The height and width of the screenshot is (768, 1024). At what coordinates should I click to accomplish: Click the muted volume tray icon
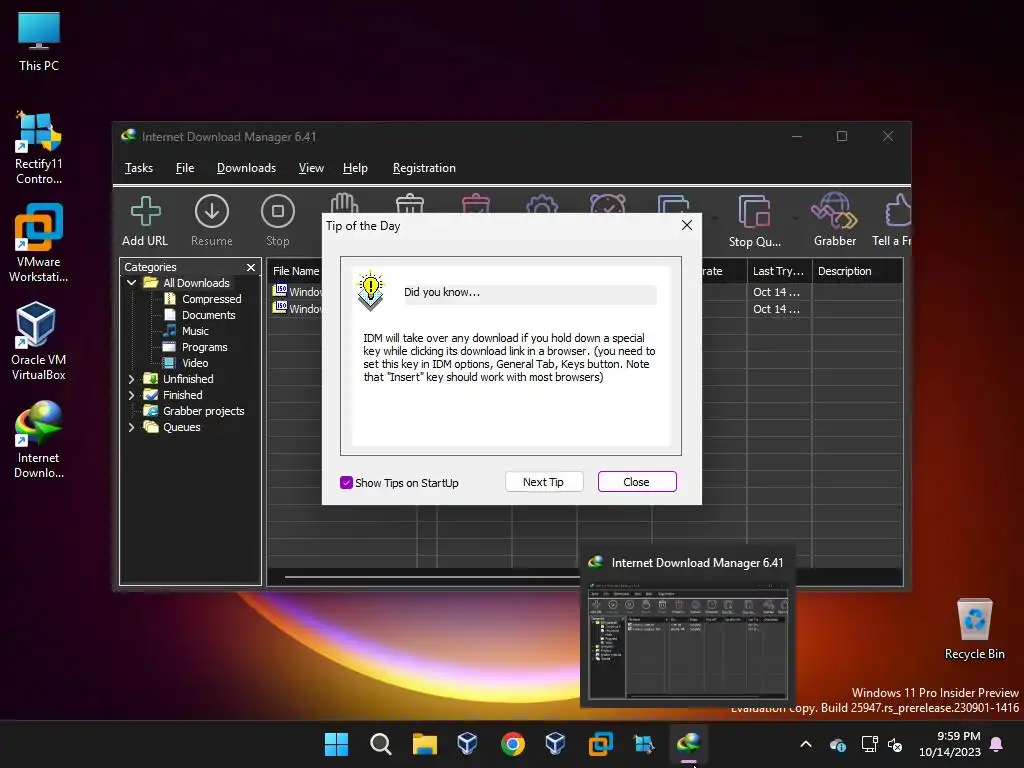click(x=895, y=744)
